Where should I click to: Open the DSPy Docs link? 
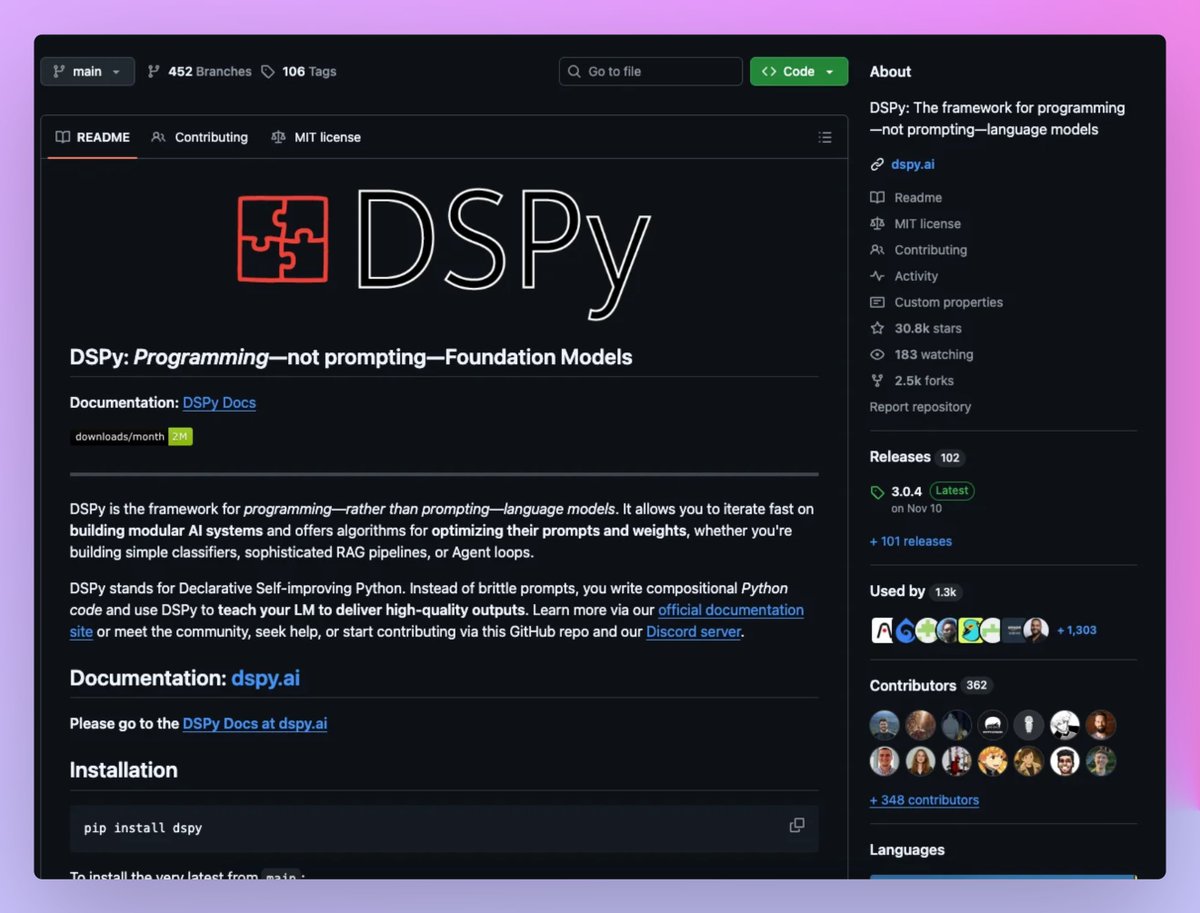click(x=219, y=402)
